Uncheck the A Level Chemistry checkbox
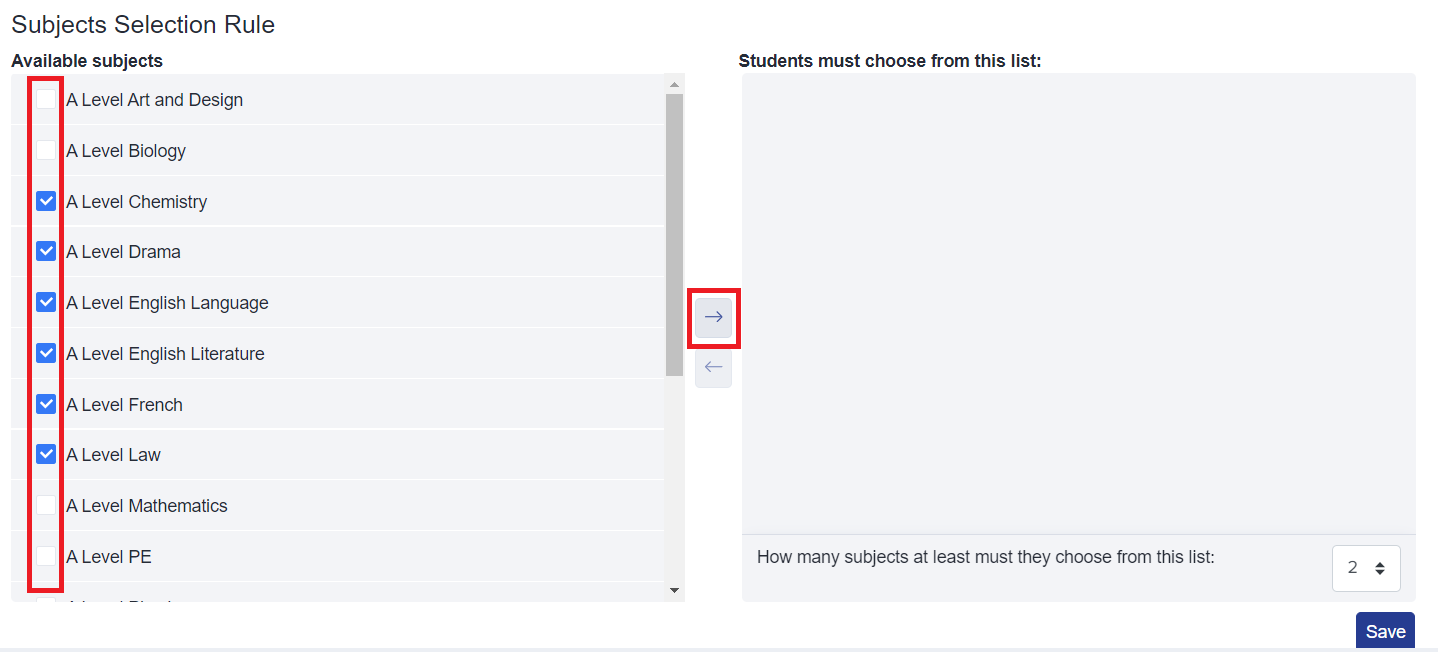 (x=45, y=200)
